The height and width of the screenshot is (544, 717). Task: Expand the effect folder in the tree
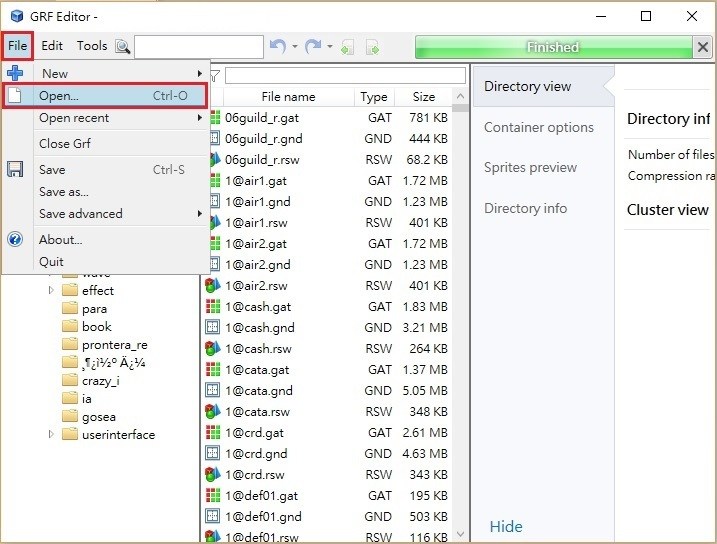pos(51,290)
